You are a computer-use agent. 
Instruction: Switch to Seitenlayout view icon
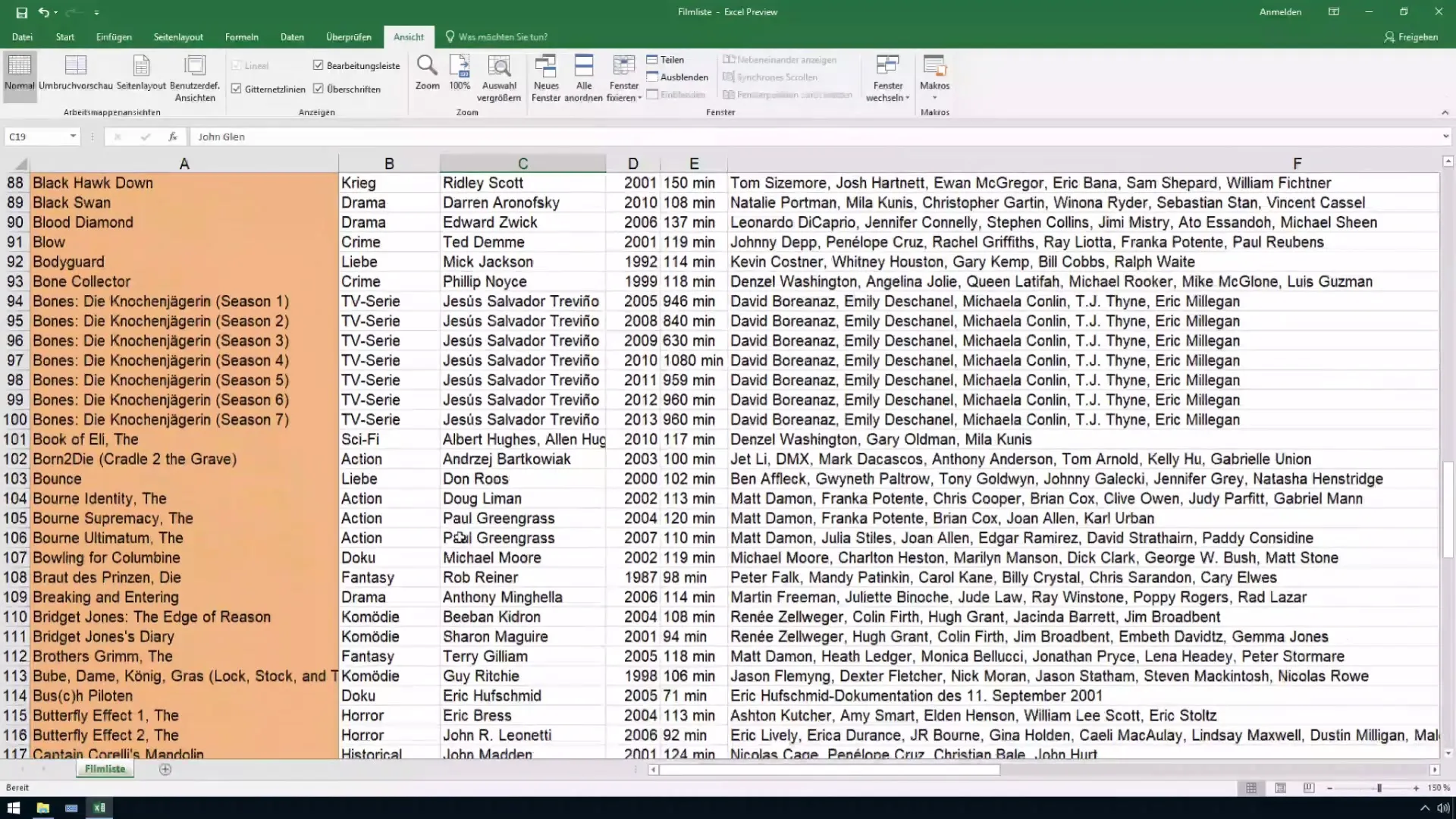point(141,74)
